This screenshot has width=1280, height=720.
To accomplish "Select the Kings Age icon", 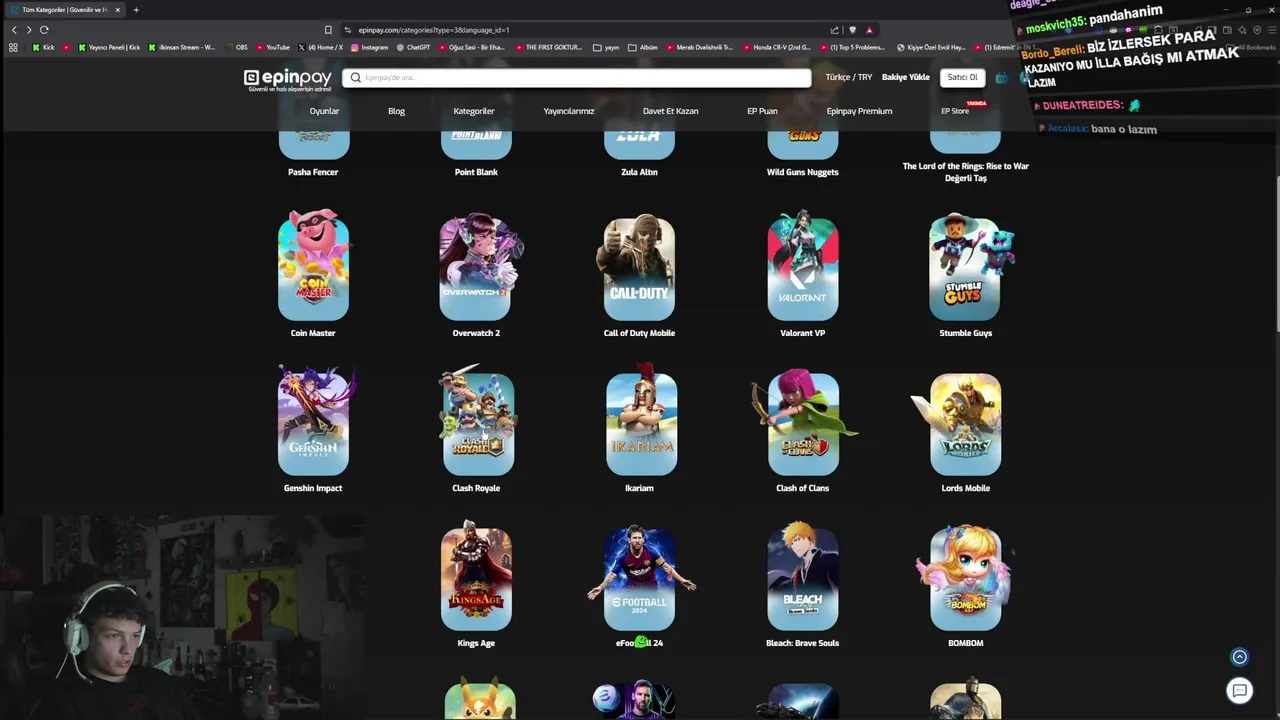I will pos(477,576).
